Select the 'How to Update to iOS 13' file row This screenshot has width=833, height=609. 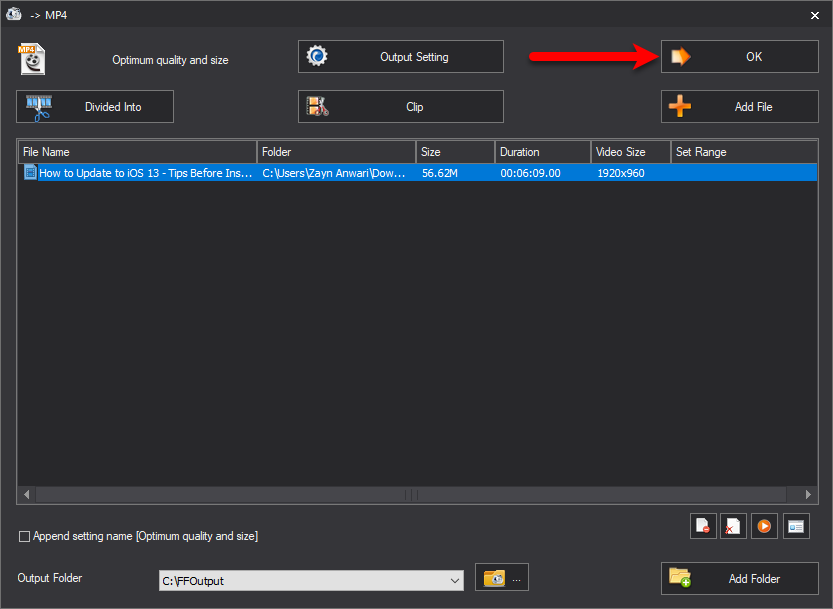click(418, 173)
